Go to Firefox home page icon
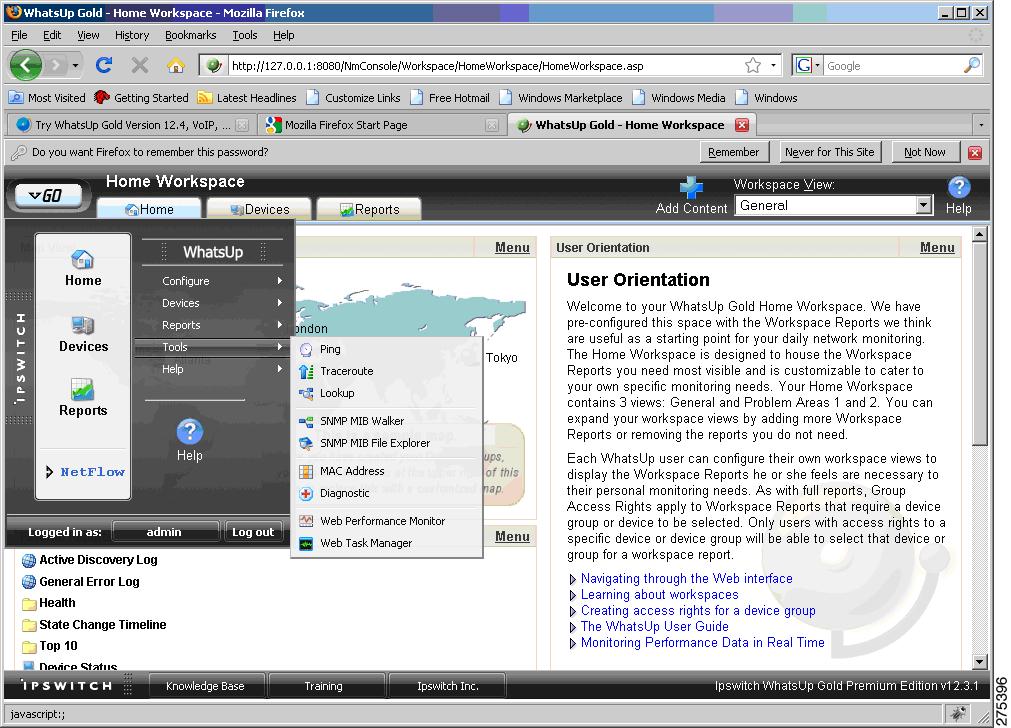 (x=175, y=65)
